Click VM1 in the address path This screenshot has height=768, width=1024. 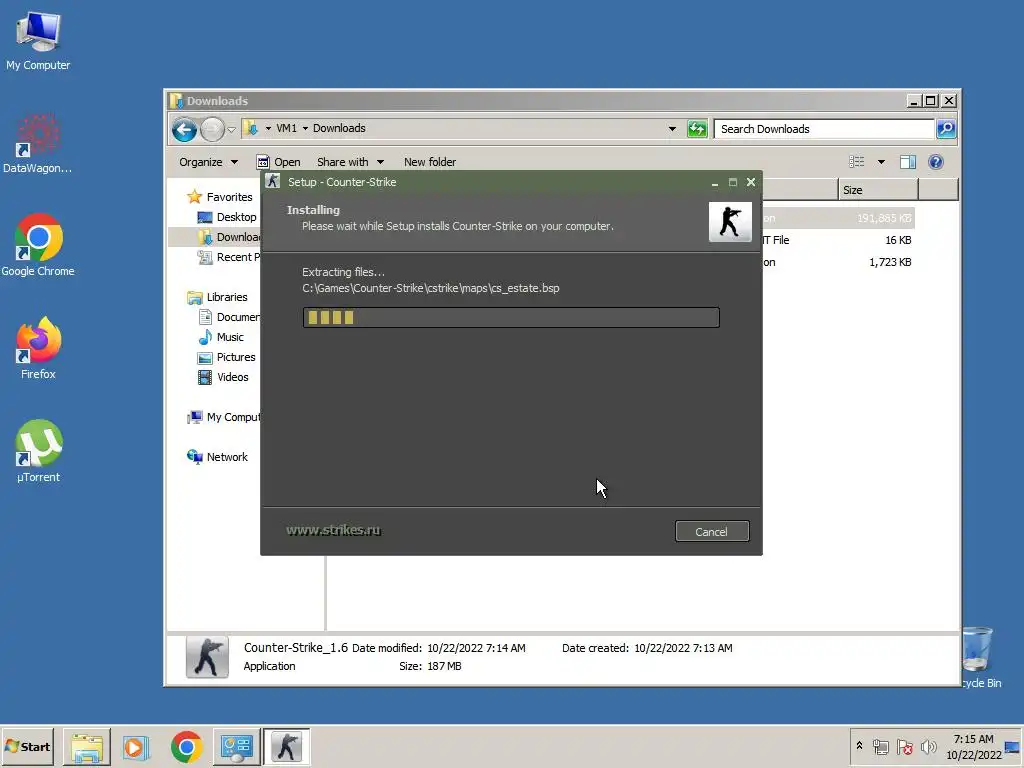tap(286, 128)
